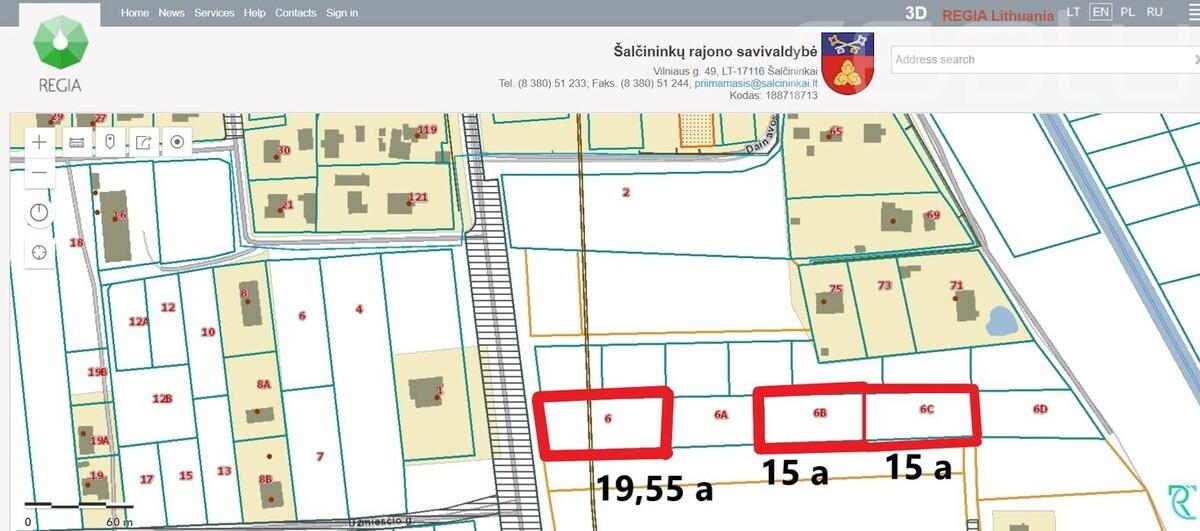Zoom out on the map
The height and width of the screenshot is (531, 1200).
pos(39,173)
